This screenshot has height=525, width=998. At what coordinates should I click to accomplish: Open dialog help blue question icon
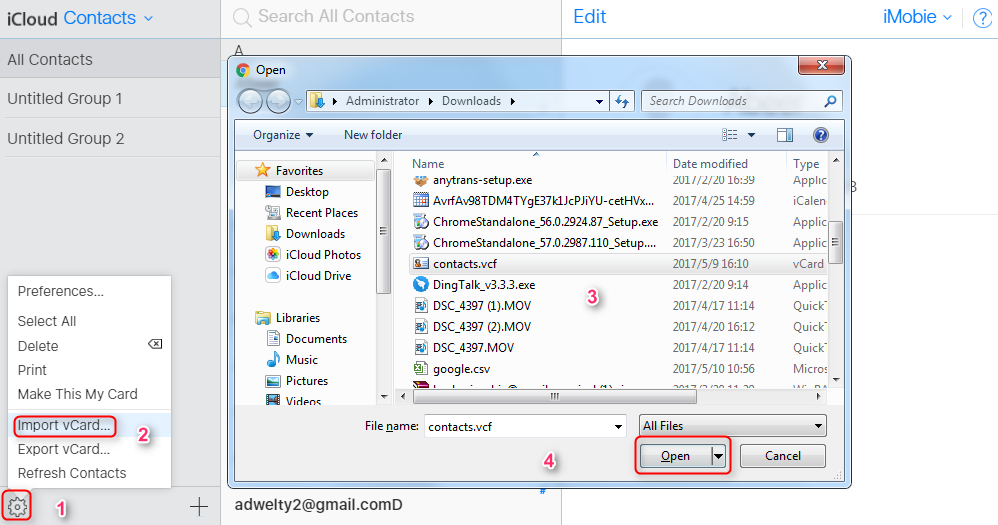pos(820,135)
